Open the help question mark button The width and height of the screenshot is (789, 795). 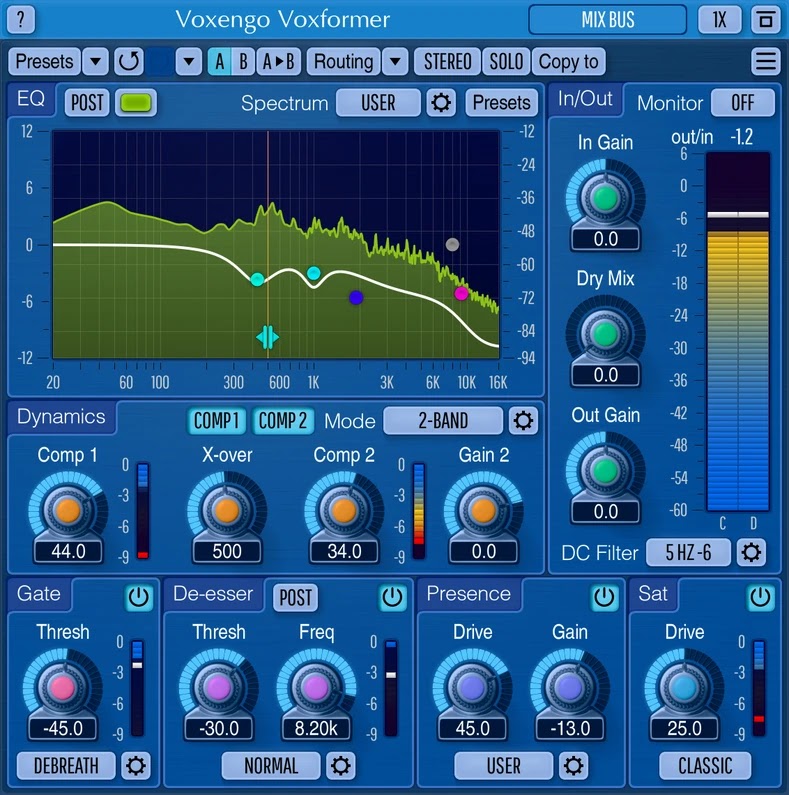tap(21, 19)
